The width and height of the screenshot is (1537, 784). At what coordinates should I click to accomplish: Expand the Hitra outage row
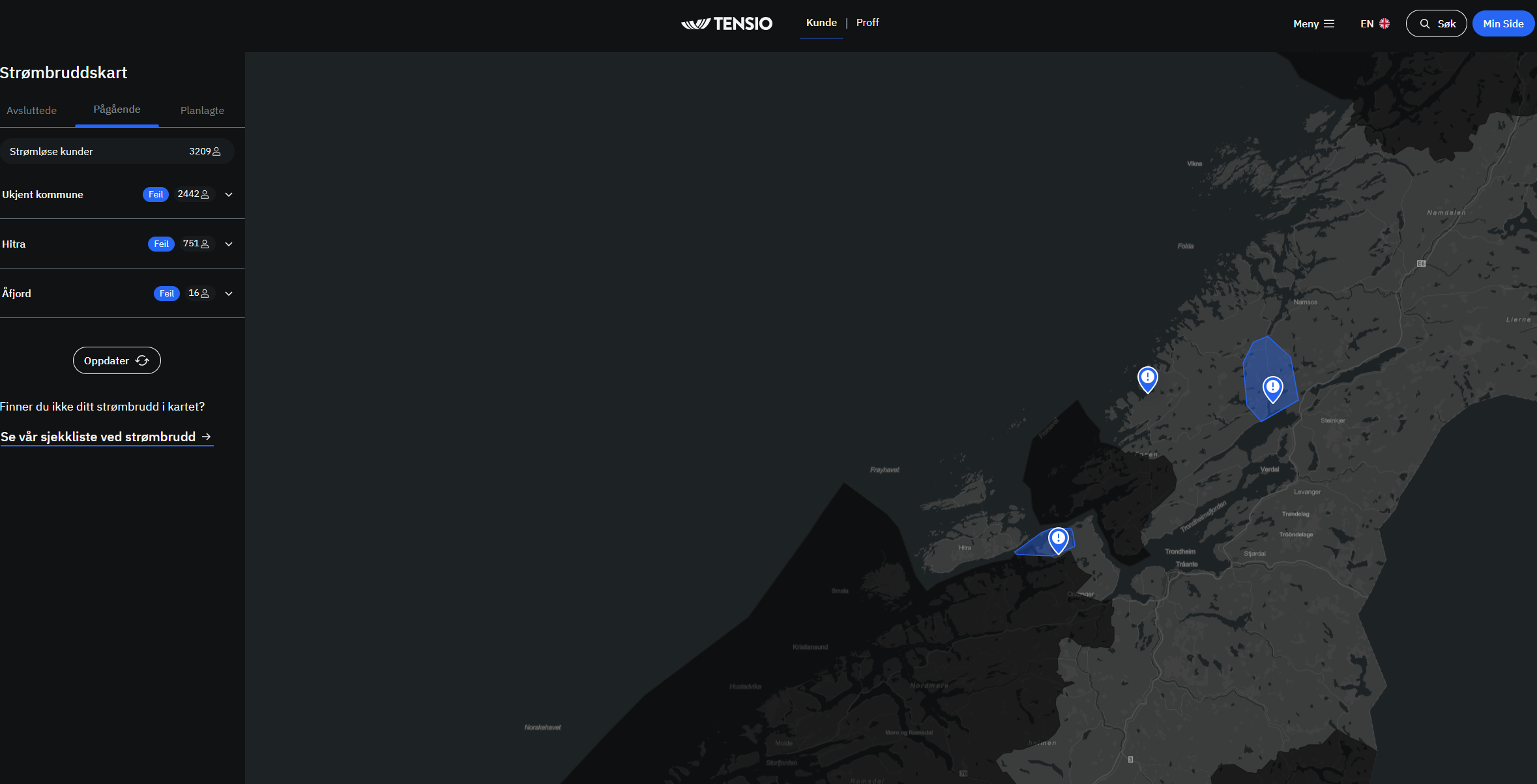[229, 244]
